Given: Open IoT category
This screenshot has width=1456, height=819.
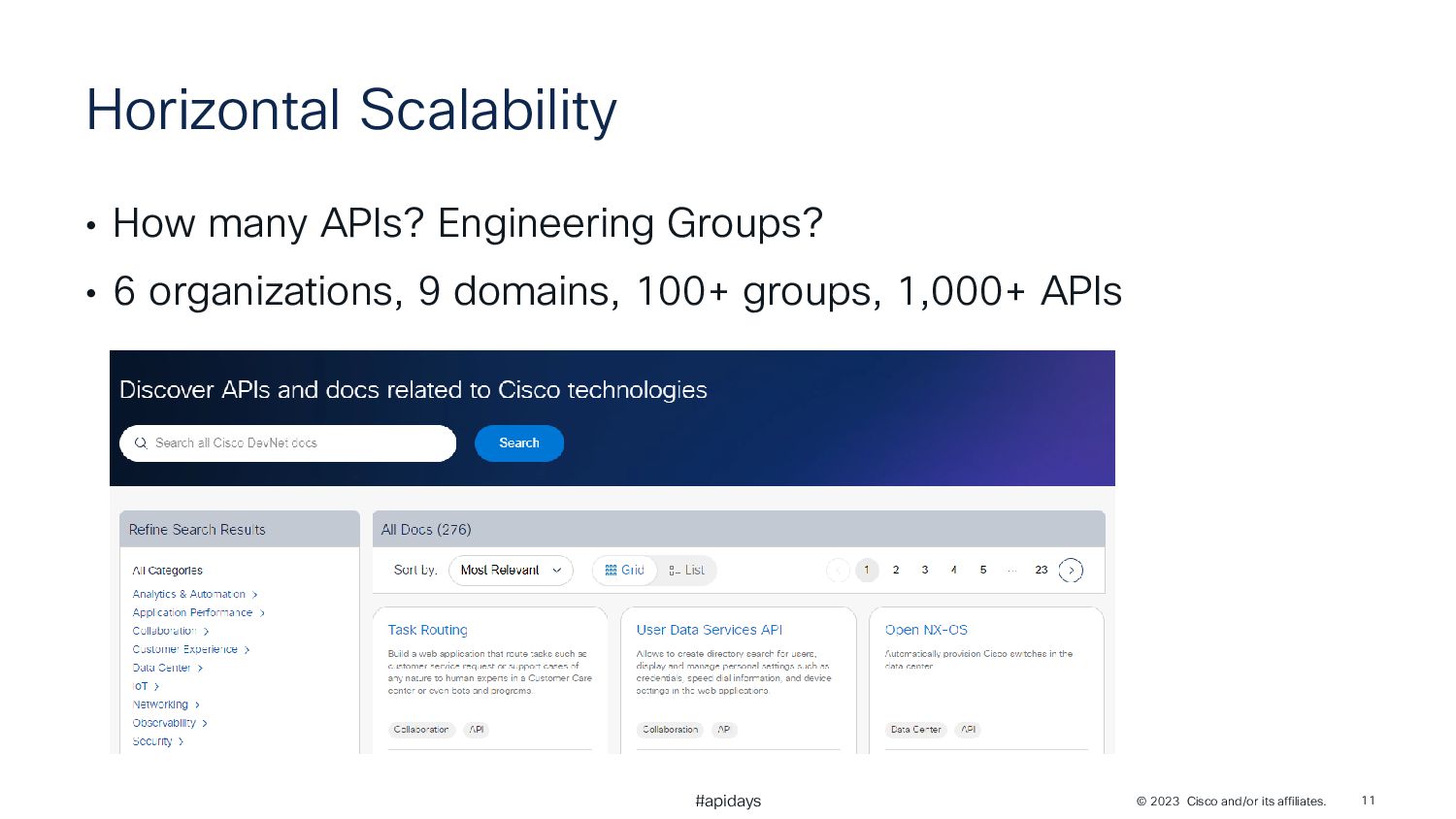Looking at the screenshot, I should click(x=140, y=686).
